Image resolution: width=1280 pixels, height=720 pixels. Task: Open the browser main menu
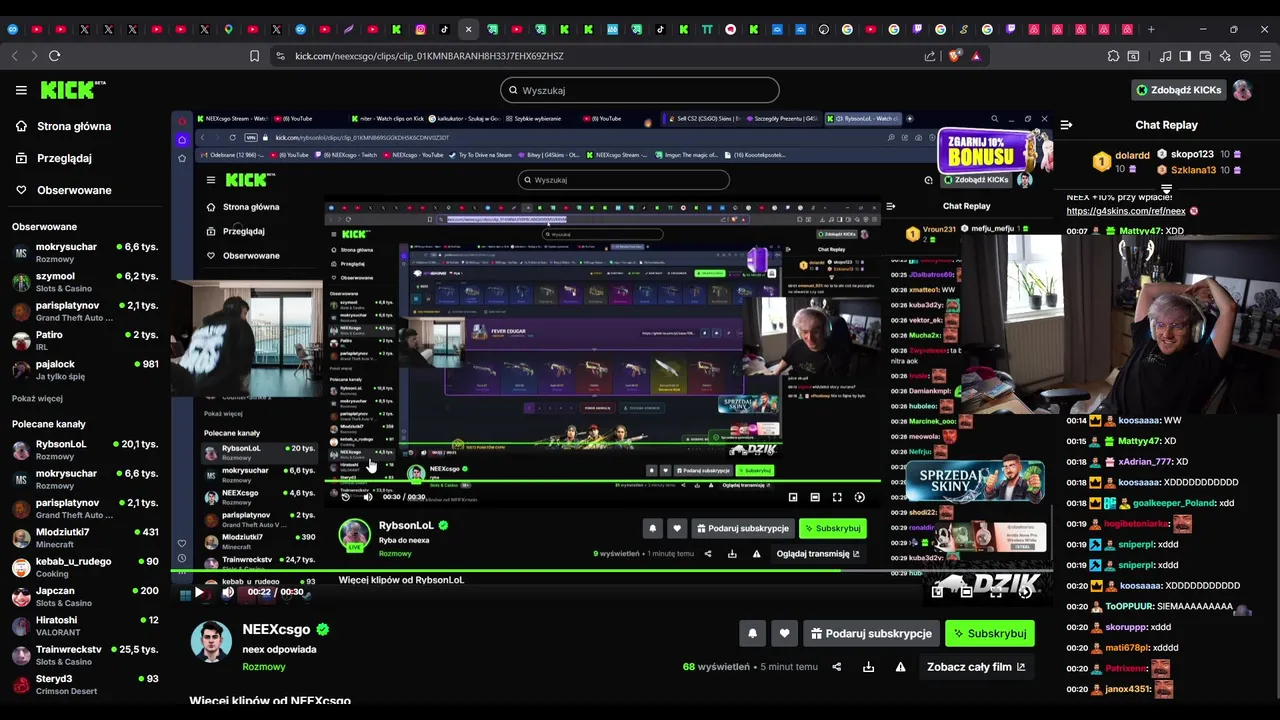(x=1265, y=56)
